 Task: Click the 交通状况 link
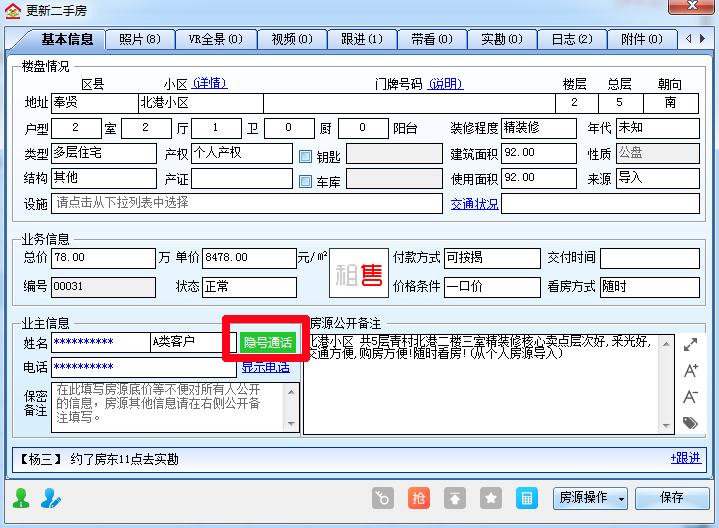tap(475, 204)
